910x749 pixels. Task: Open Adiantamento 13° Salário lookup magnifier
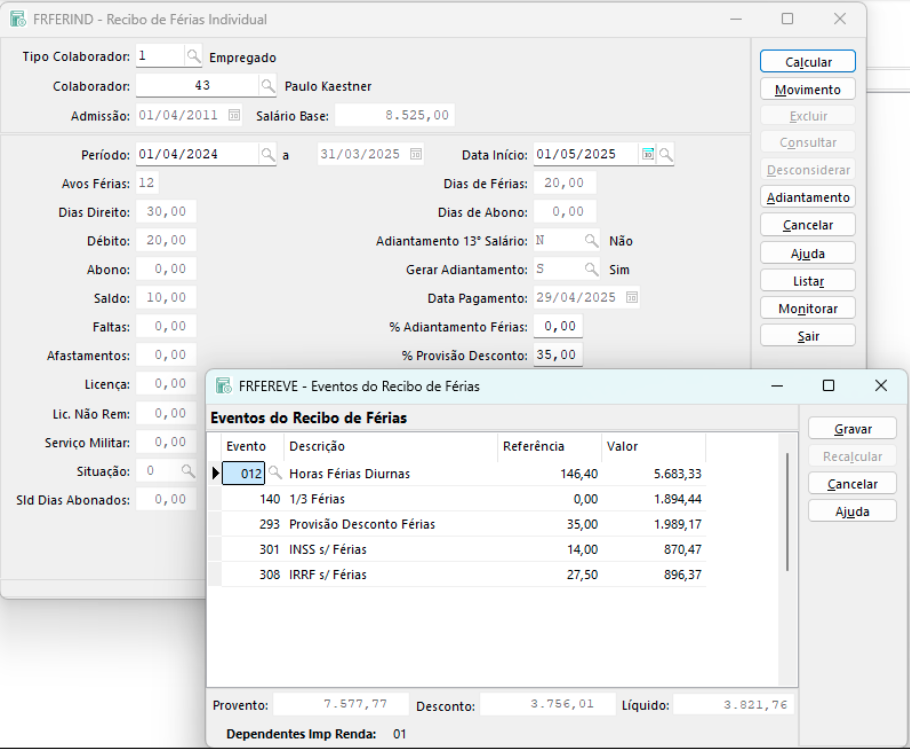591,241
